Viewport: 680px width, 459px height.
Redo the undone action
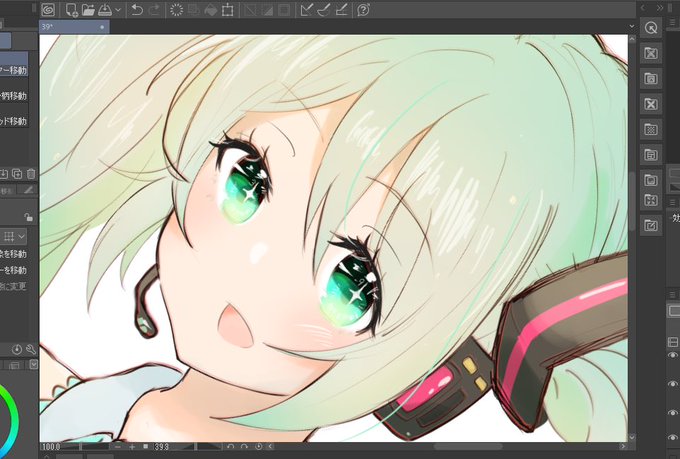pyautogui.click(x=154, y=10)
